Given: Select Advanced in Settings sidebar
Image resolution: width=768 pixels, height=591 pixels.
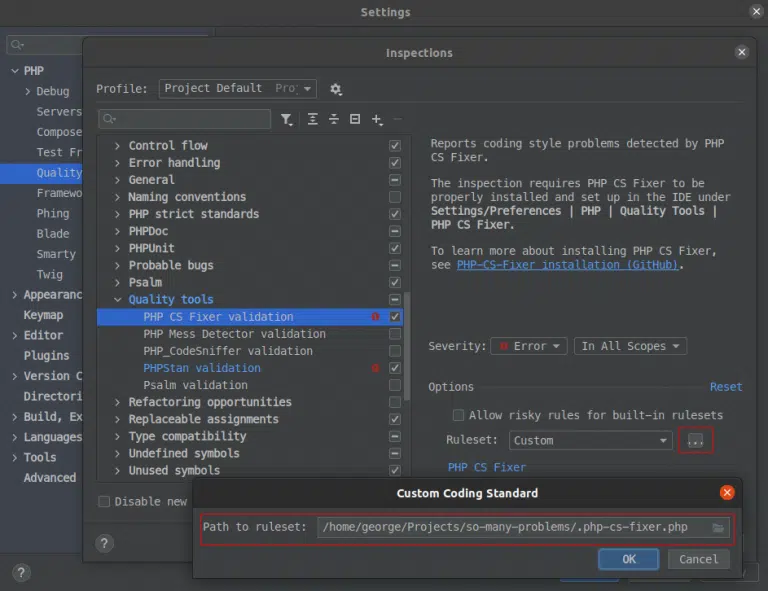Looking at the screenshot, I should click(x=49, y=477).
